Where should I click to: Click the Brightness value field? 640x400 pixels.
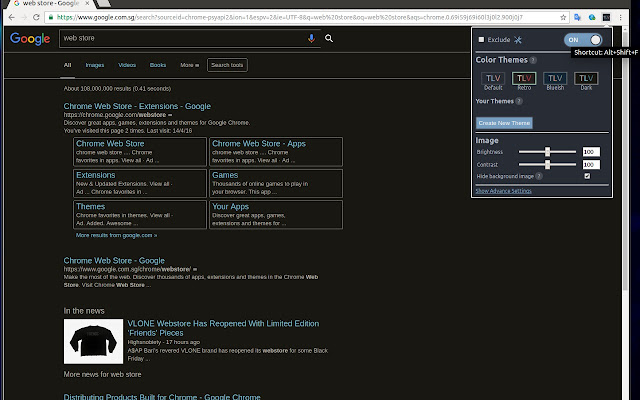pos(591,152)
